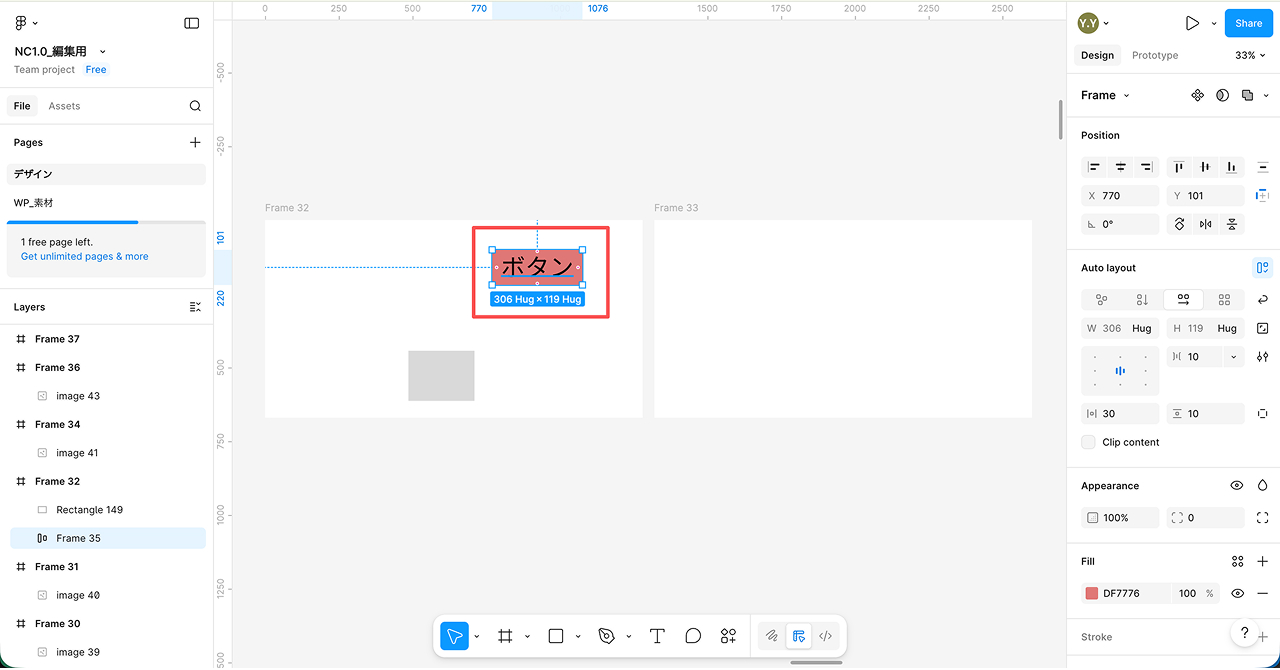The height and width of the screenshot is (670, 1280).
Task: Toggle the left sidebar panel icon
Action: (192, 23)
